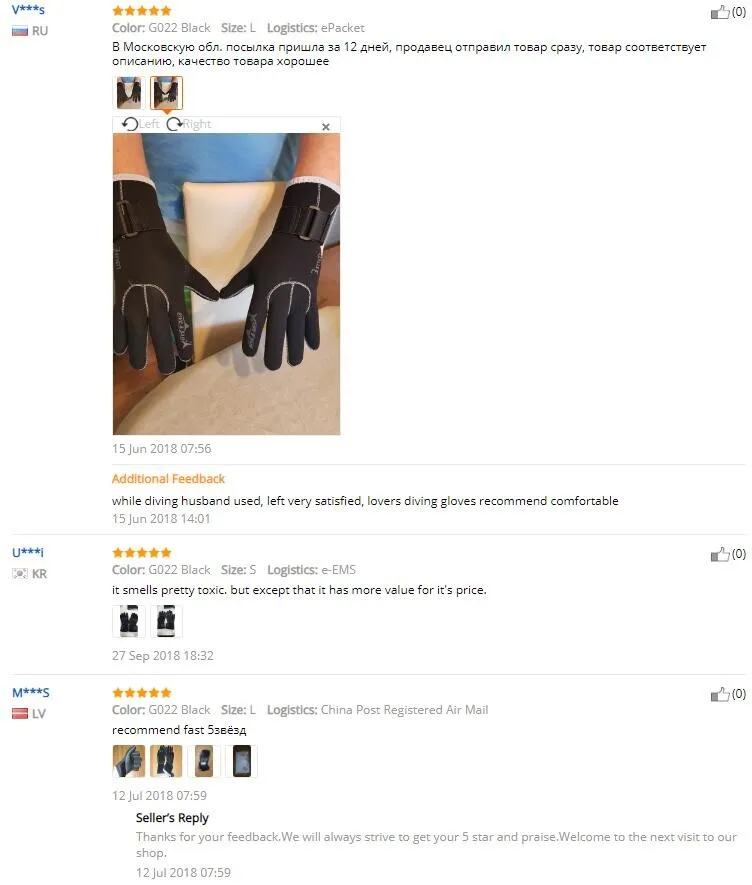Click thumbs-up icon on V***s review

click(720, 12)
